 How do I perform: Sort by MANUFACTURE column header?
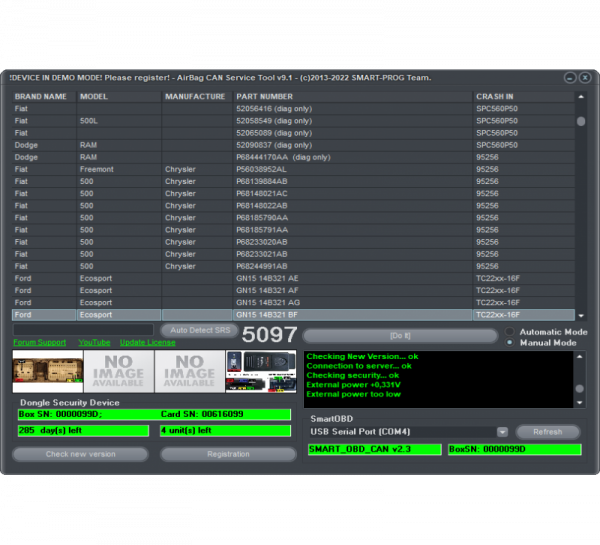coord(197,96)
